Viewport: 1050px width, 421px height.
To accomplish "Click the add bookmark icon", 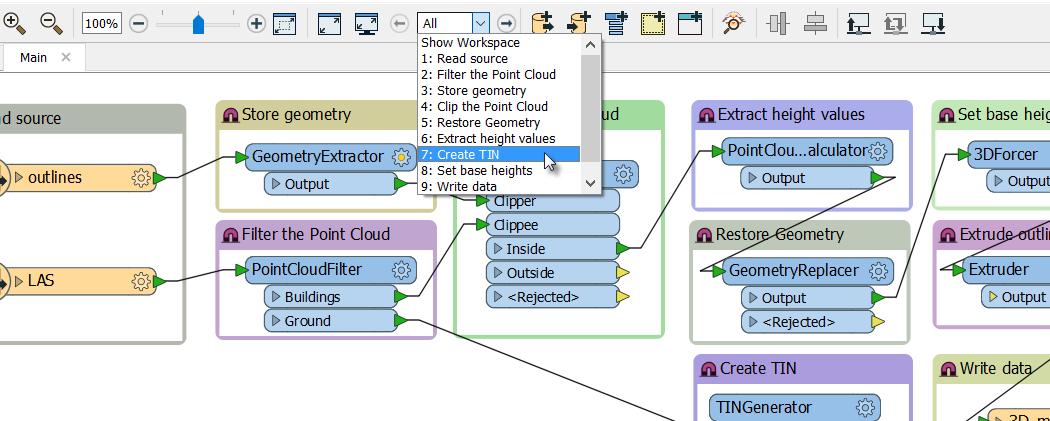I will (x=652, y=23).
